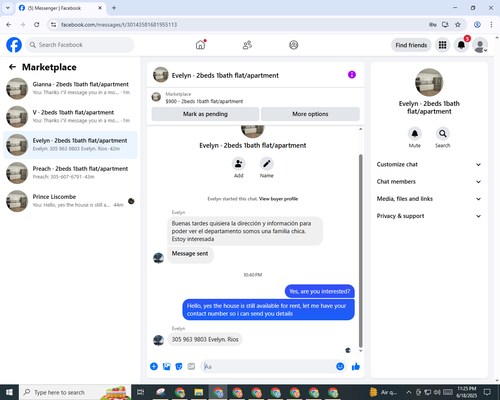Click the 10:40 PM timestamp

pyautogui.click(x=253, y=275)
